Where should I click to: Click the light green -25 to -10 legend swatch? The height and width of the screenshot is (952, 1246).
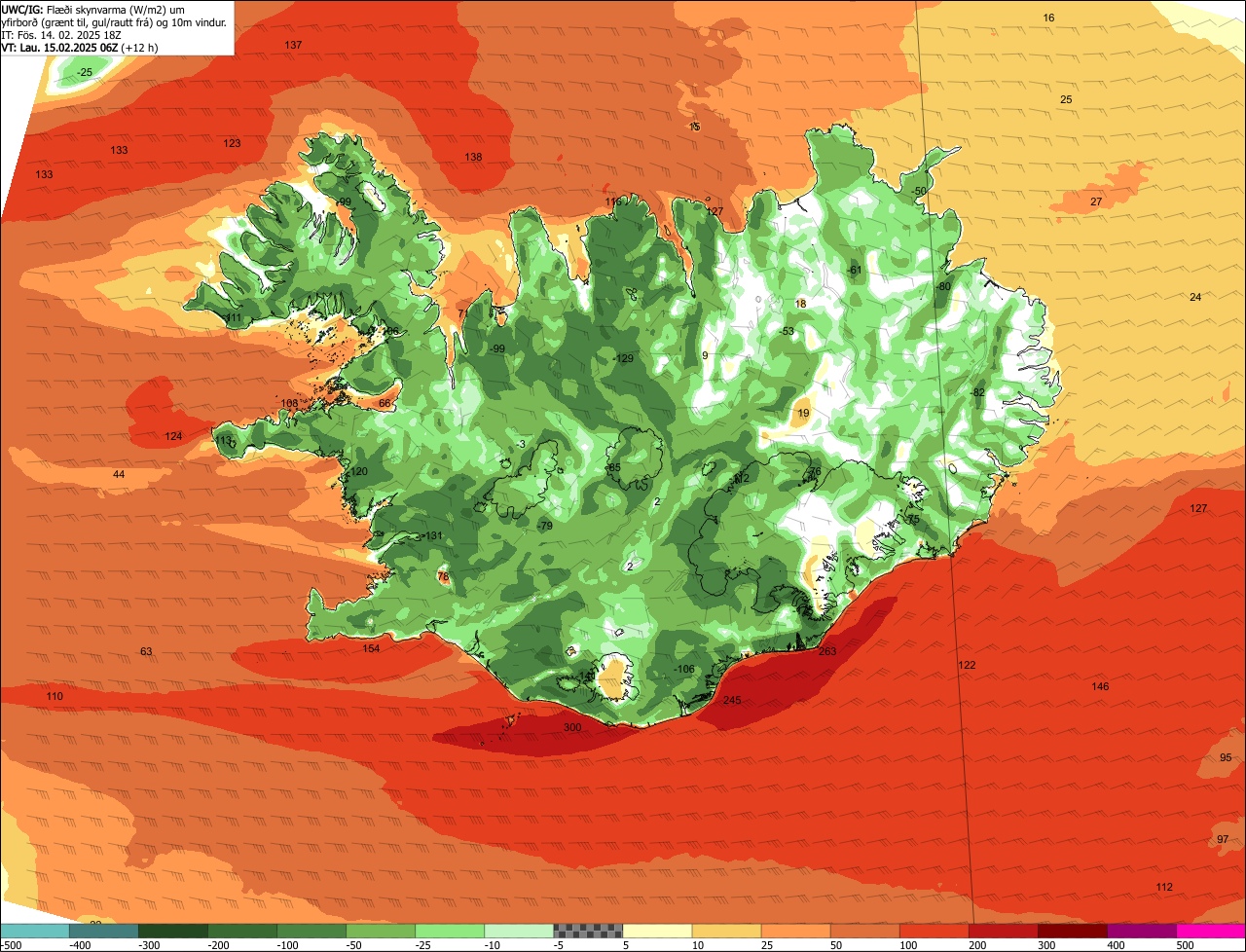point(450,931)
